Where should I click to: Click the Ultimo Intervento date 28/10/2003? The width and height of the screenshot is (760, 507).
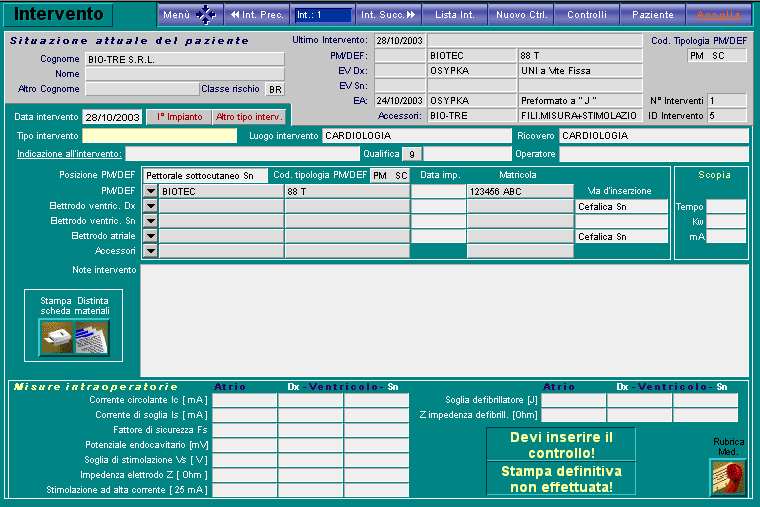tap(400, 41)
